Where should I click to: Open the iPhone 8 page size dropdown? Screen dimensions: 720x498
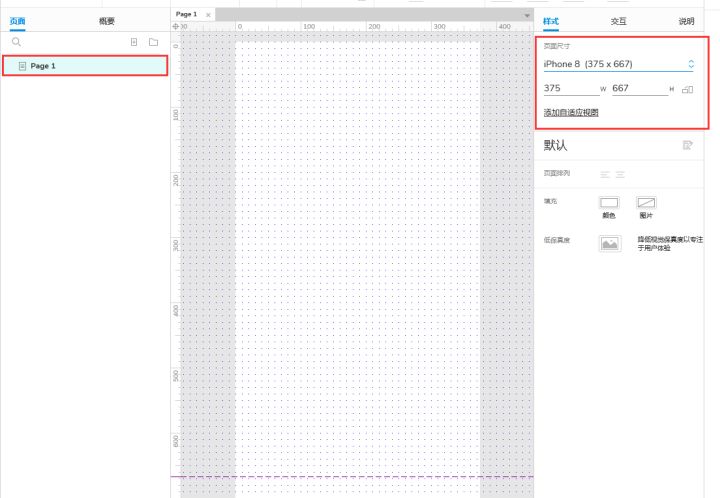point(617,64)
